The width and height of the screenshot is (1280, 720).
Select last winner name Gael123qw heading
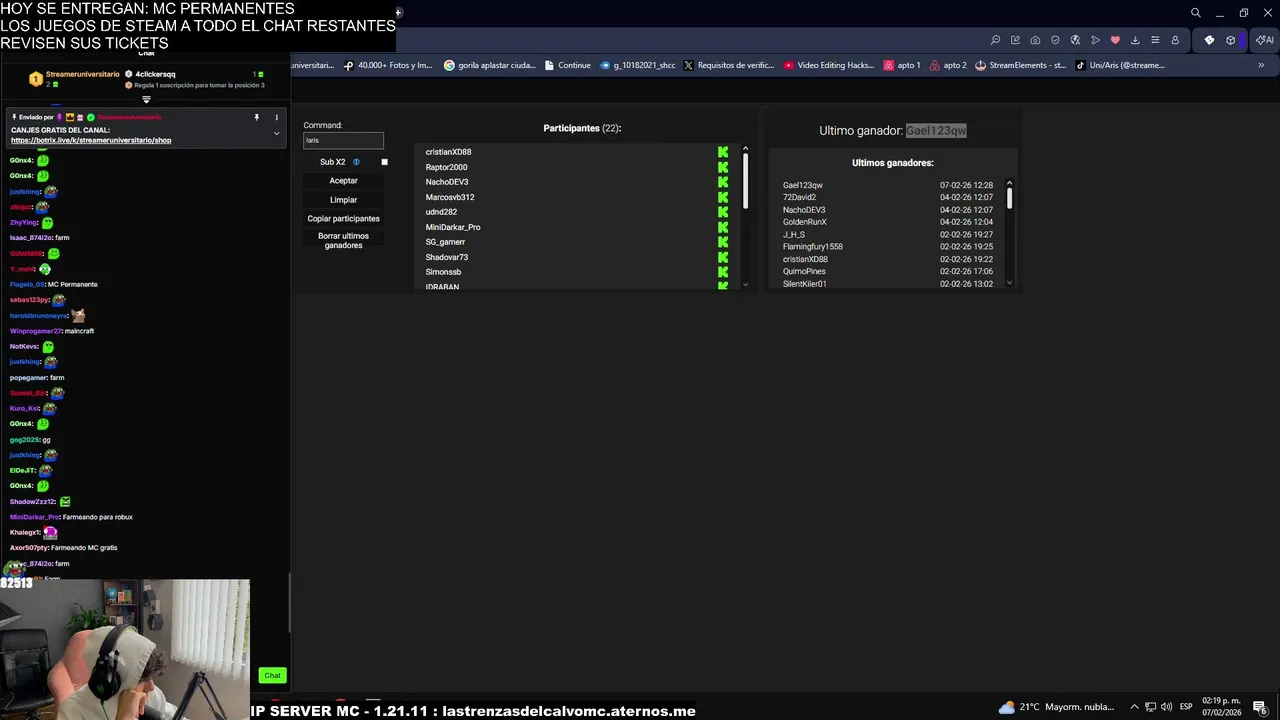936,131
